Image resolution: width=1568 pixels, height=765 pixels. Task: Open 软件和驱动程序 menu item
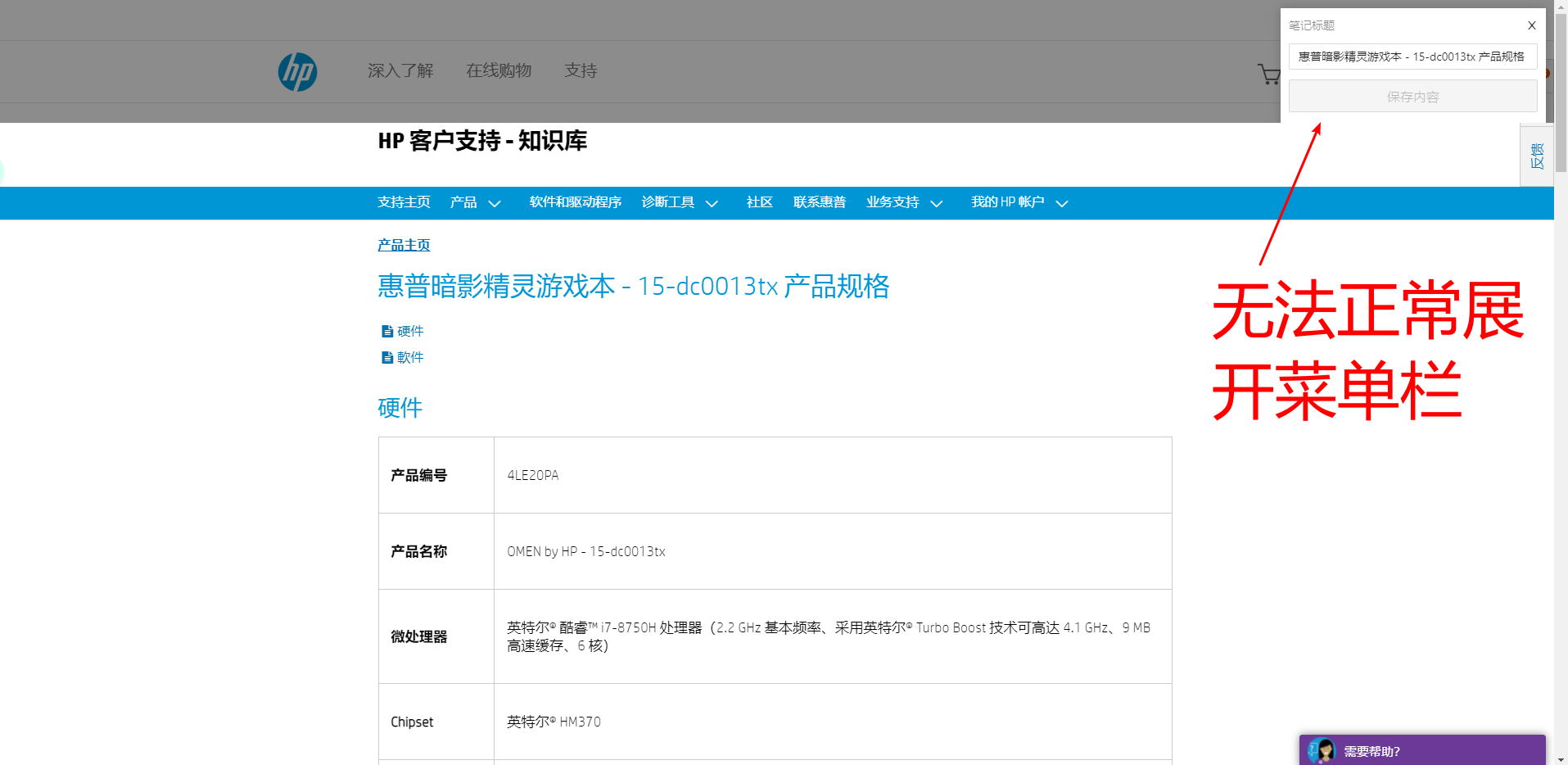576,202
